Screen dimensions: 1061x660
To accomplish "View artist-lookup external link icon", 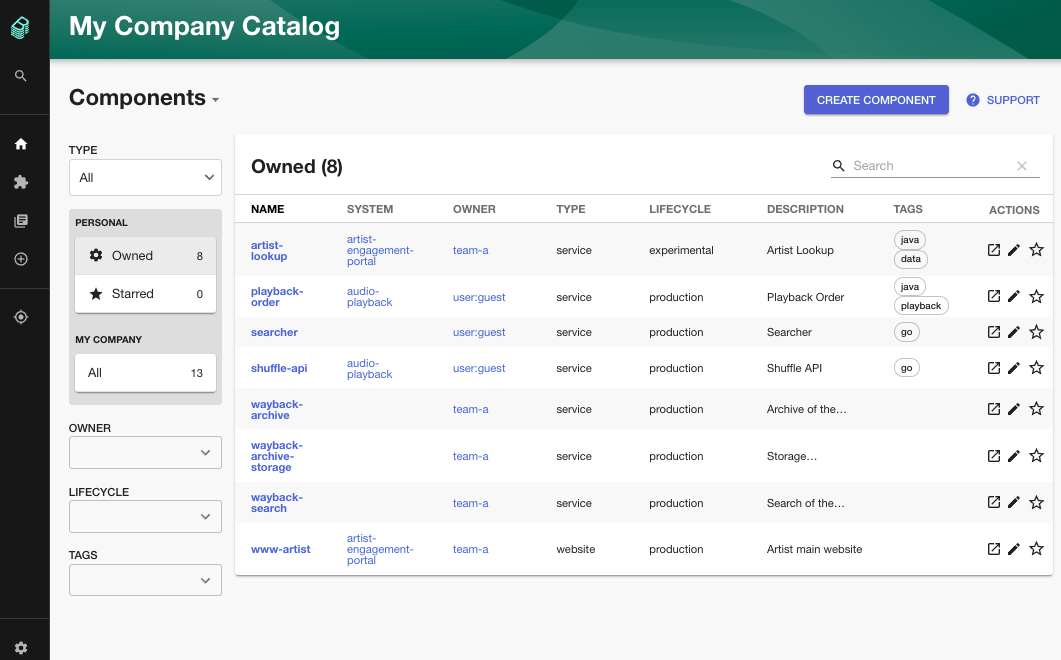I will tap(993, 250).
